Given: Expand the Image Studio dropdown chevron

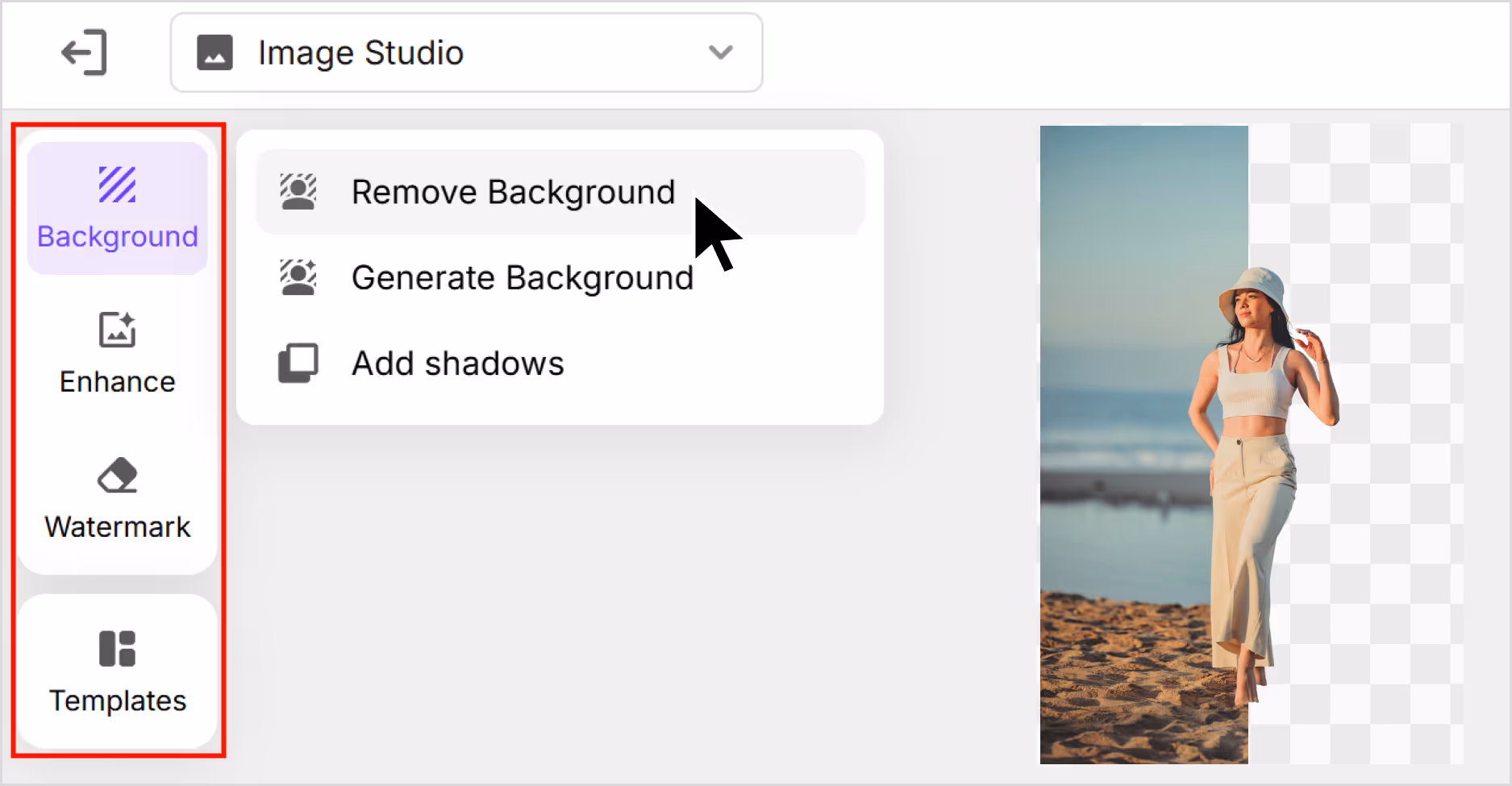Looking at the screenshot, I should (720, 53).
